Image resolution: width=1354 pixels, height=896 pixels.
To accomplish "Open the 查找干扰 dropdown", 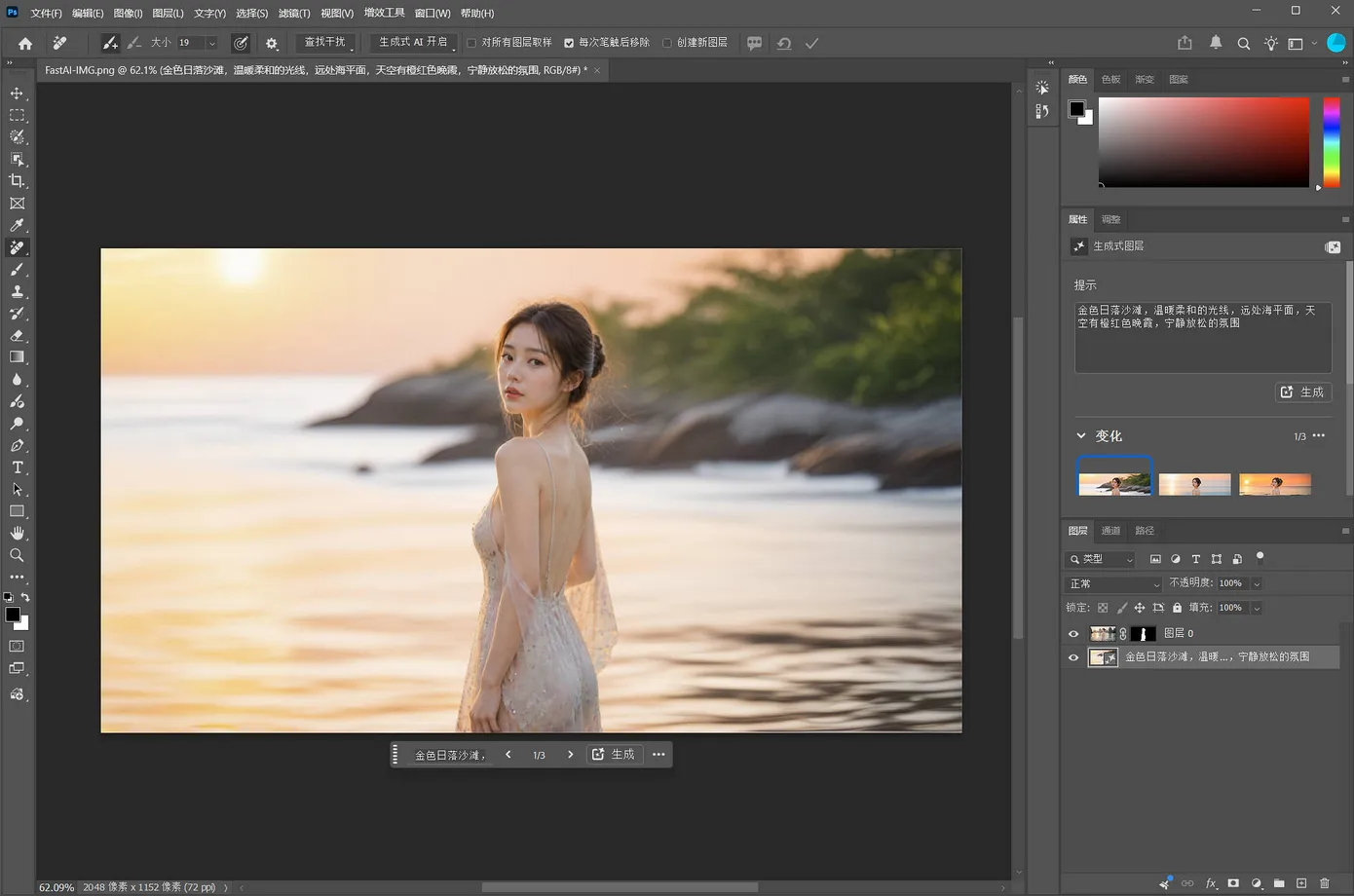I will click(x=325, y=43).
